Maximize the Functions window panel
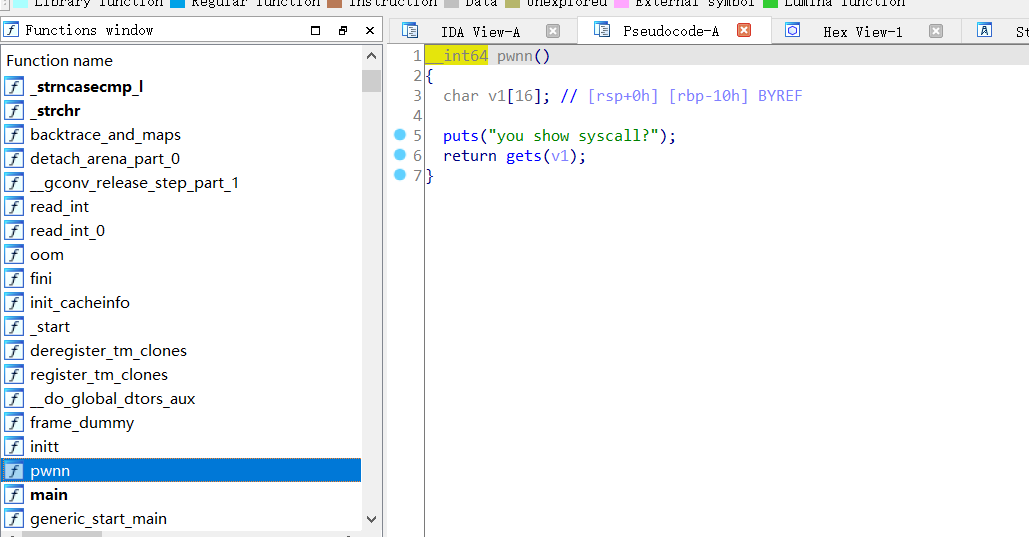Screen dimensions: 1029x537 tap(316, 30)
